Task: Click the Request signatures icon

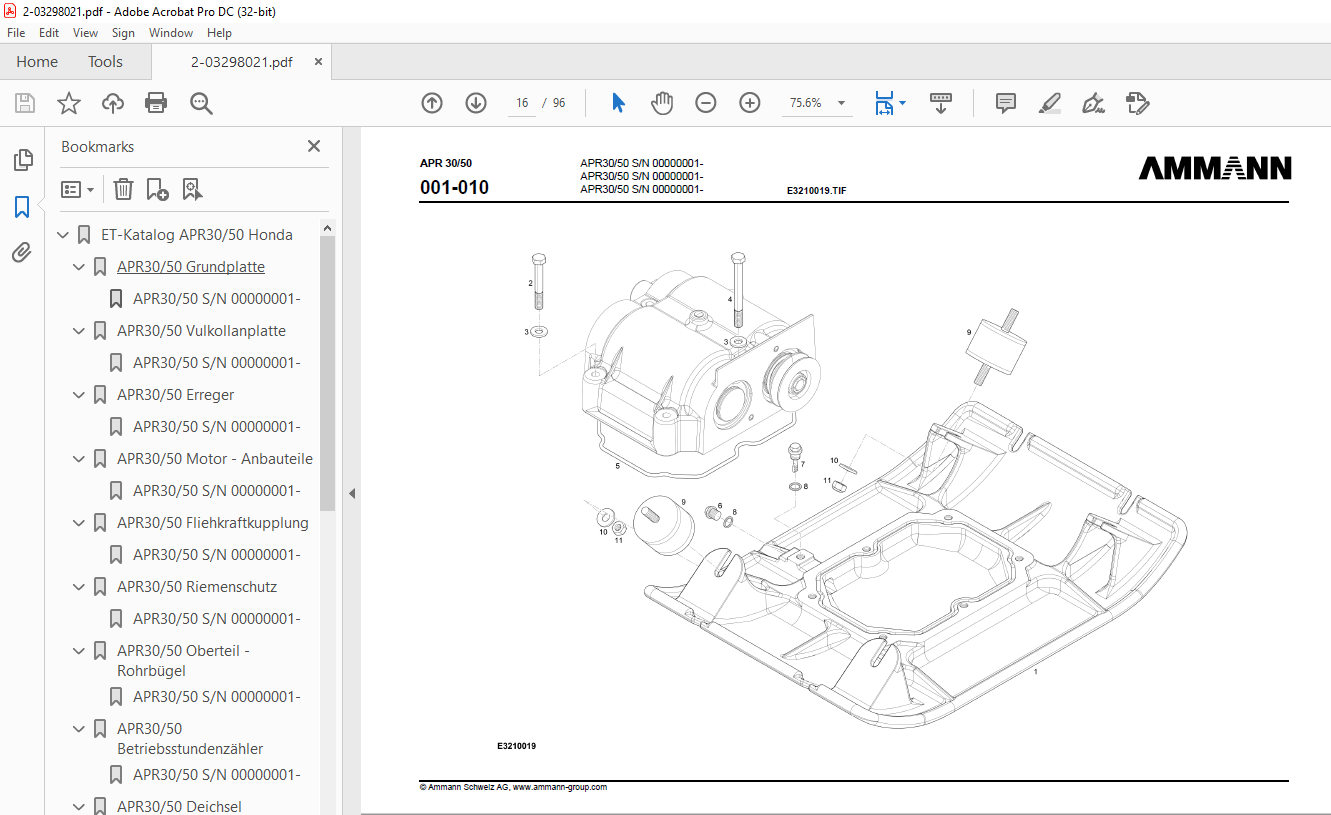Action: point(1137,103)
